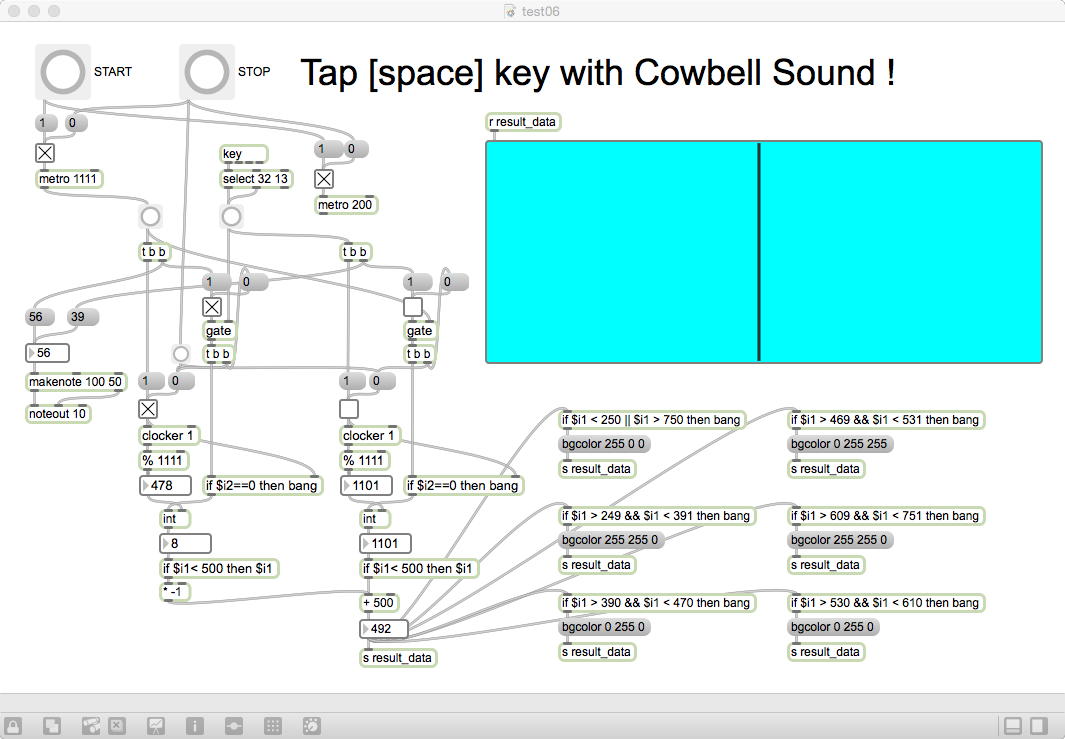Select the if $i1 > 469 && $i1 < 531 object
1065x739 pixels.
tap(886, 420)
